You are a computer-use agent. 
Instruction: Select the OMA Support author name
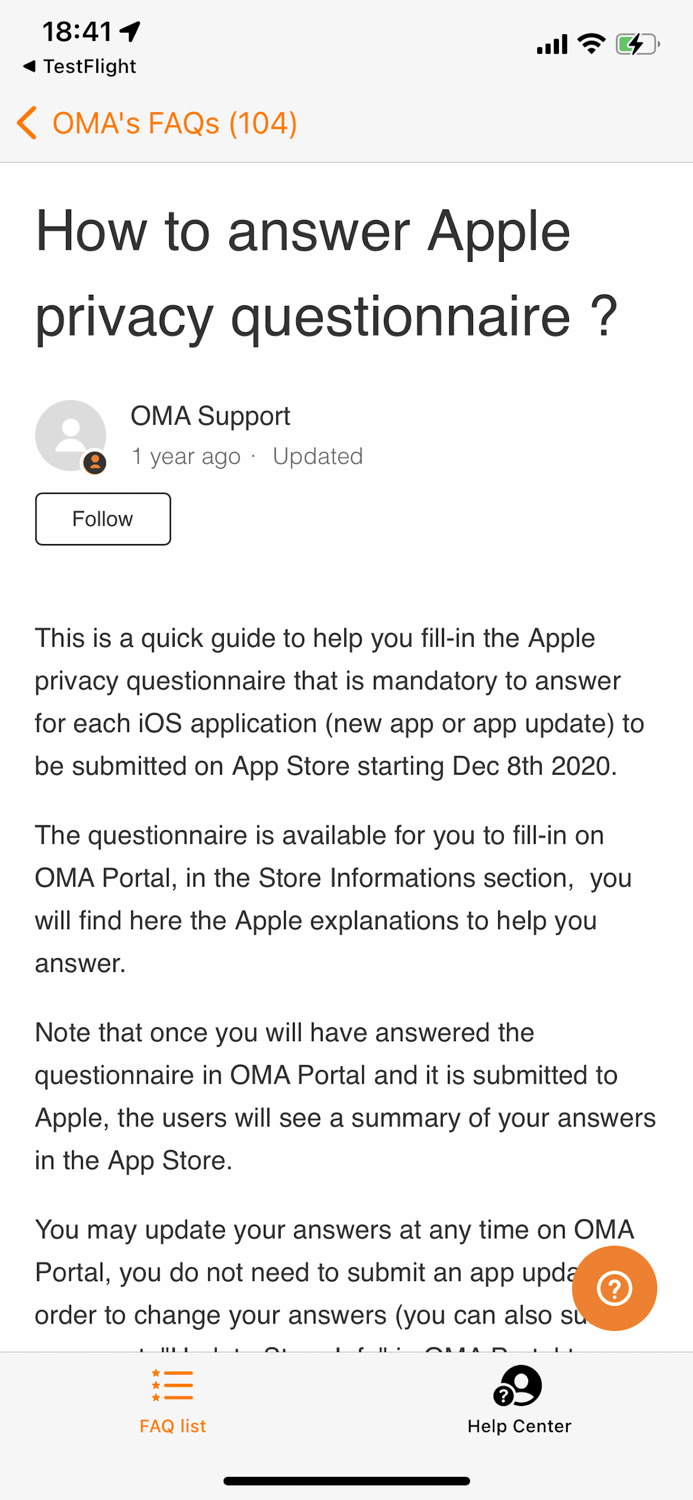(210, 415)
